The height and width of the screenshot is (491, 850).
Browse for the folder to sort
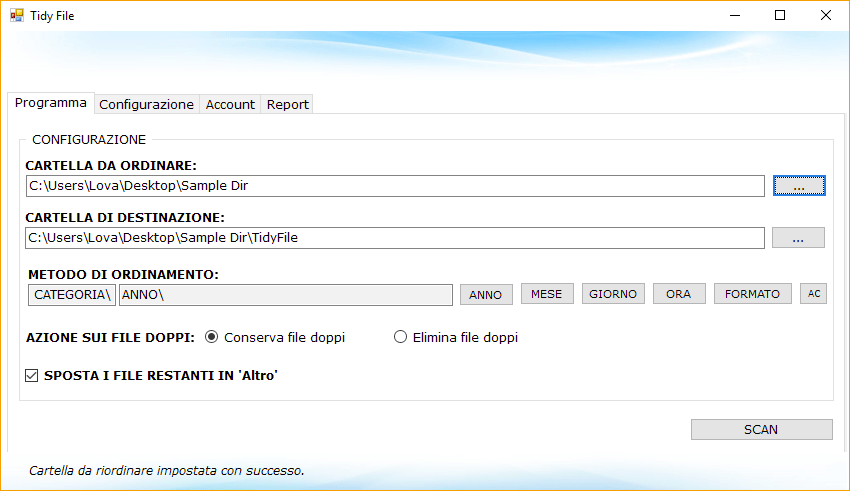coord(799,185)
